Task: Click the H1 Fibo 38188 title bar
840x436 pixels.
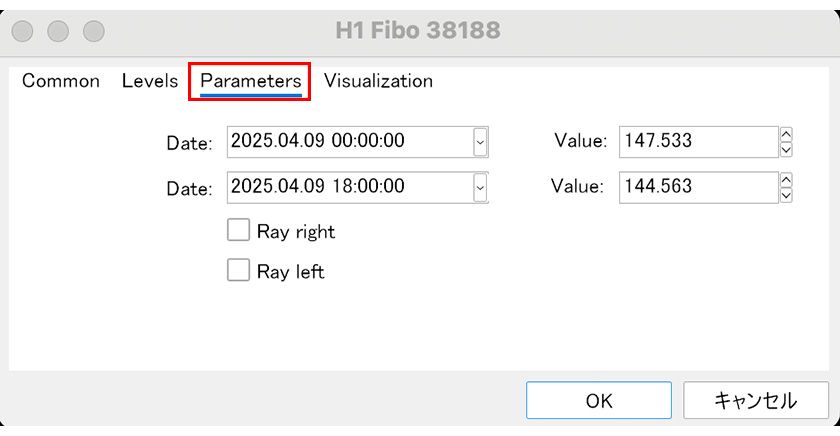Action: pyautogui.click(x=418, y=31)
